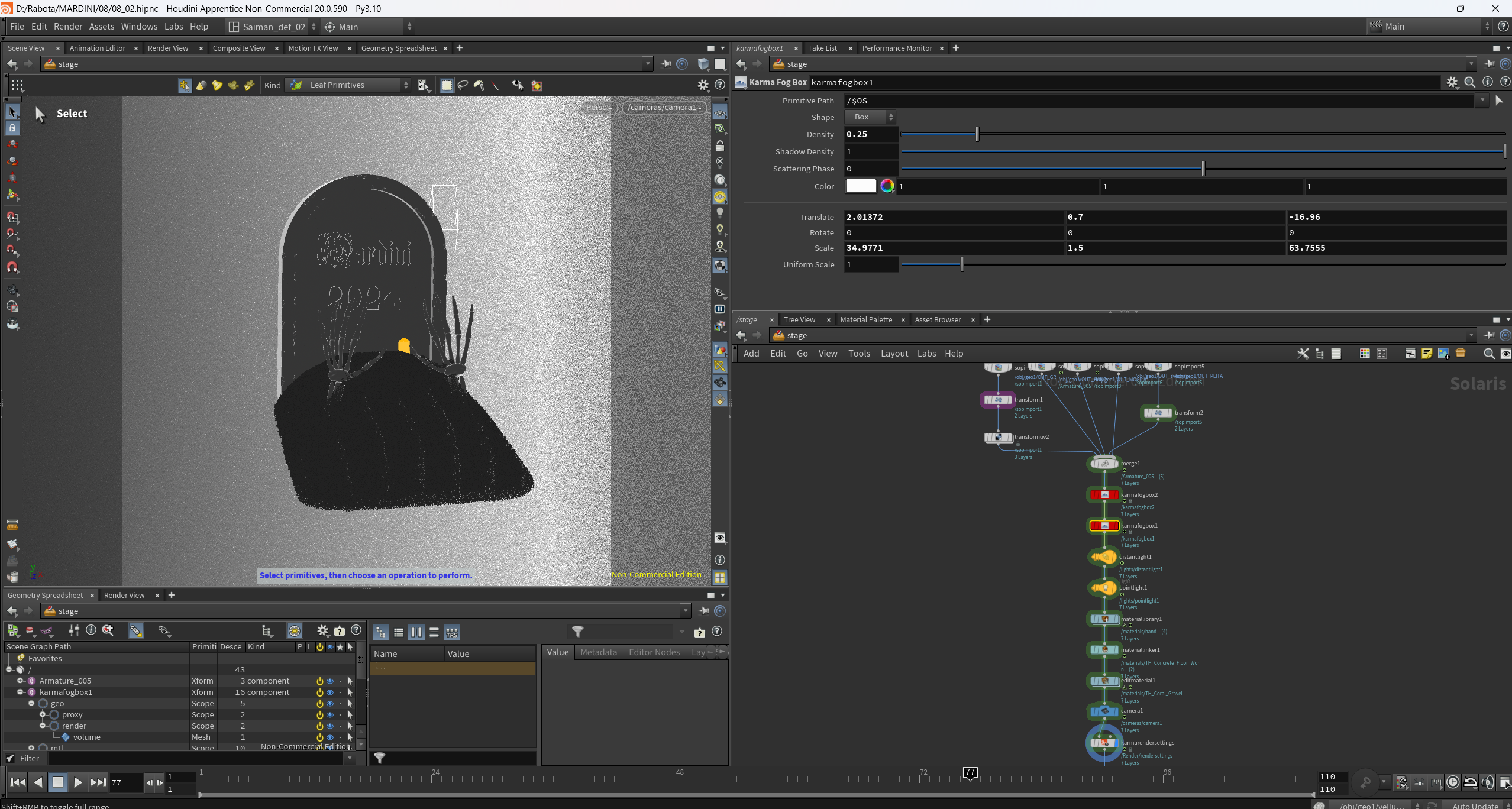Click the network editor wrench tool icon
The width and height of the screenshot is (1512, 809).
(x=1303, y=354)
